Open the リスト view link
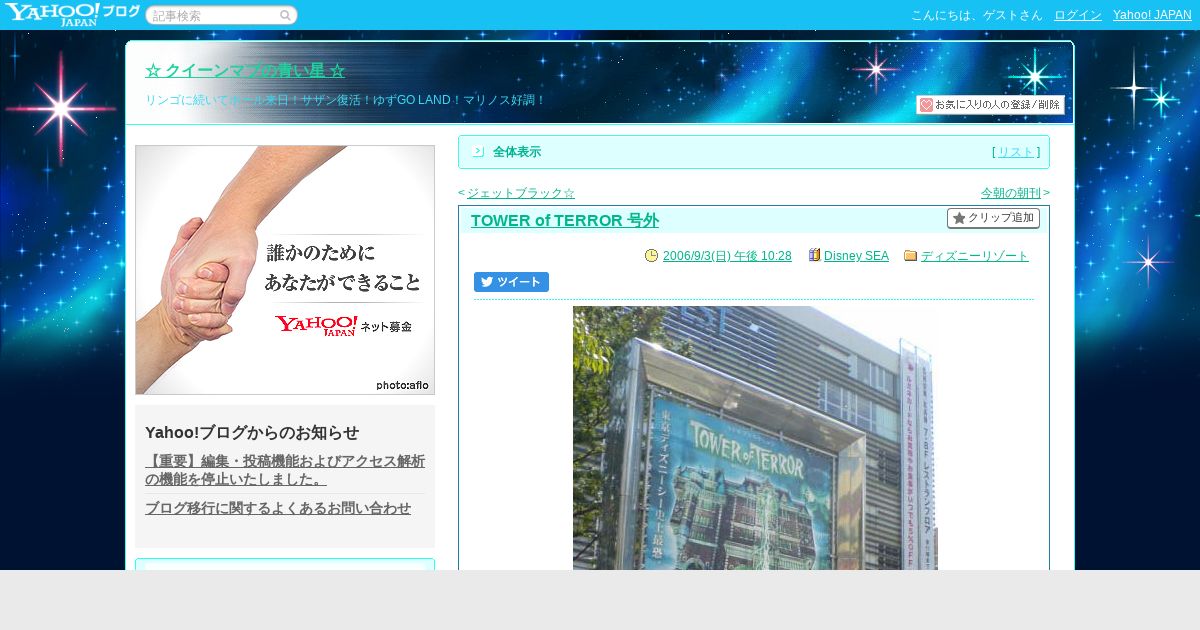The image size is (1200, 630). 1016,152
